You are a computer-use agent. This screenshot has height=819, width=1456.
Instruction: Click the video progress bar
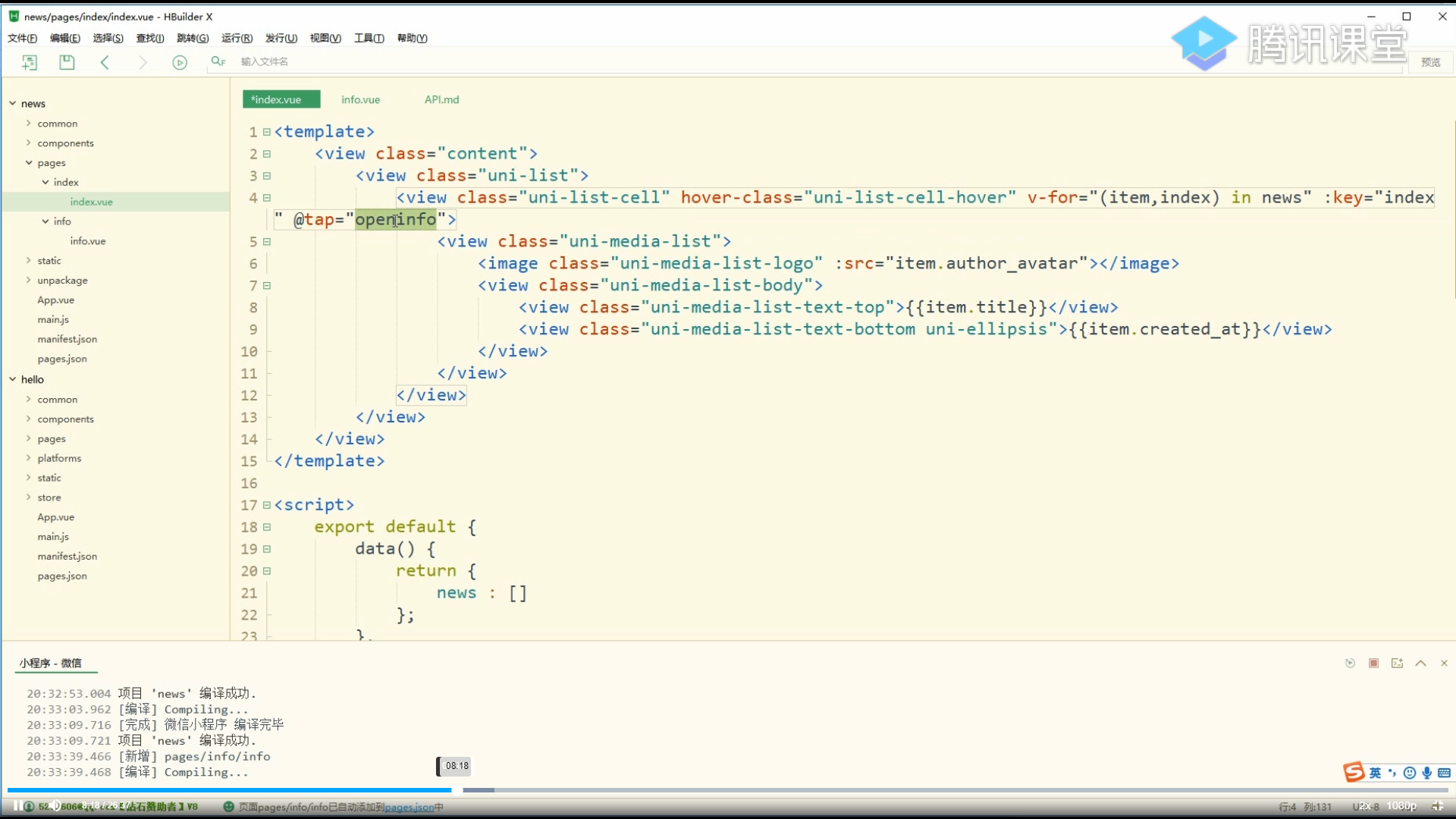(x=728, y=789)
